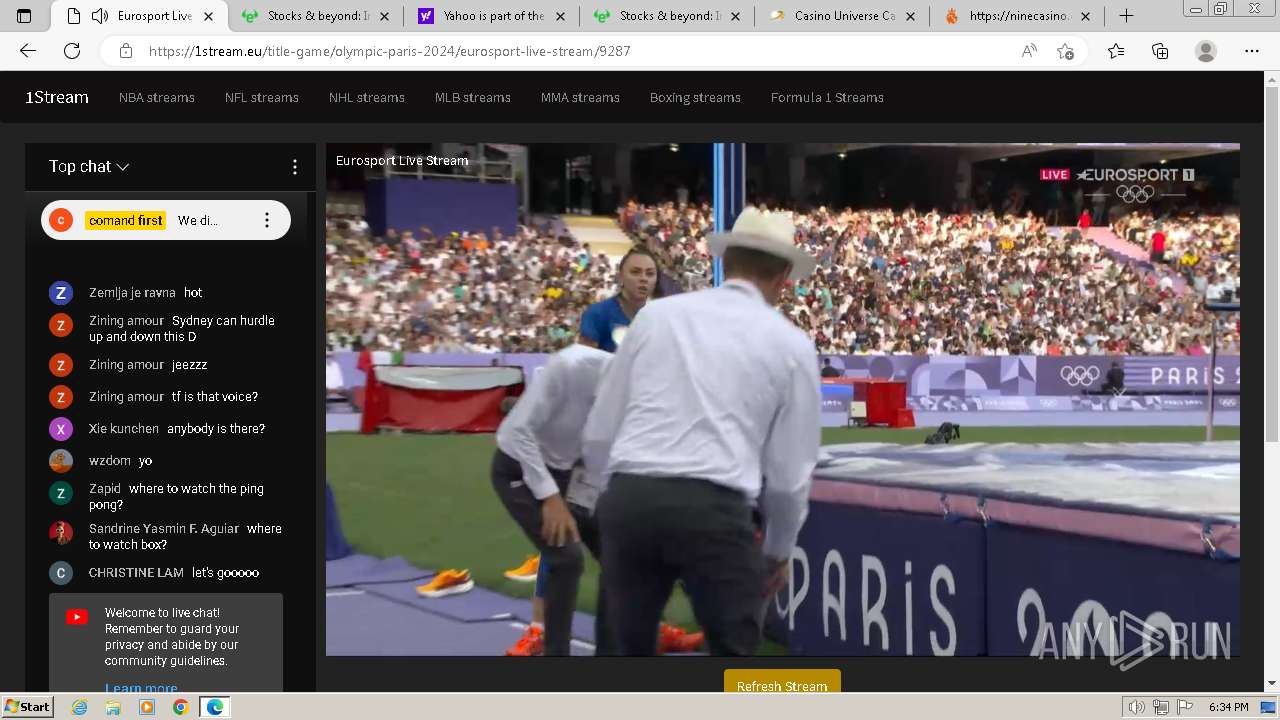This screenshot has width=1280, height=720.
Task: Click the taskbar clock 6:34 PM
Action: pos(1228,707)
